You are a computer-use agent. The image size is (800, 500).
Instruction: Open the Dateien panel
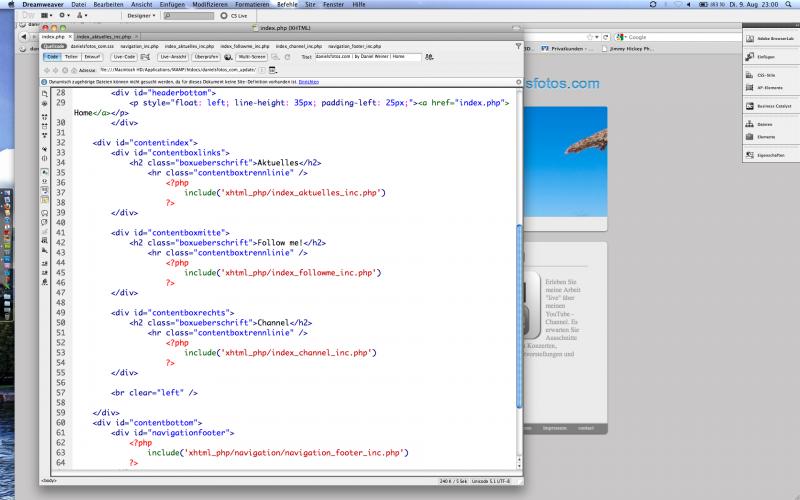[765, 124]
